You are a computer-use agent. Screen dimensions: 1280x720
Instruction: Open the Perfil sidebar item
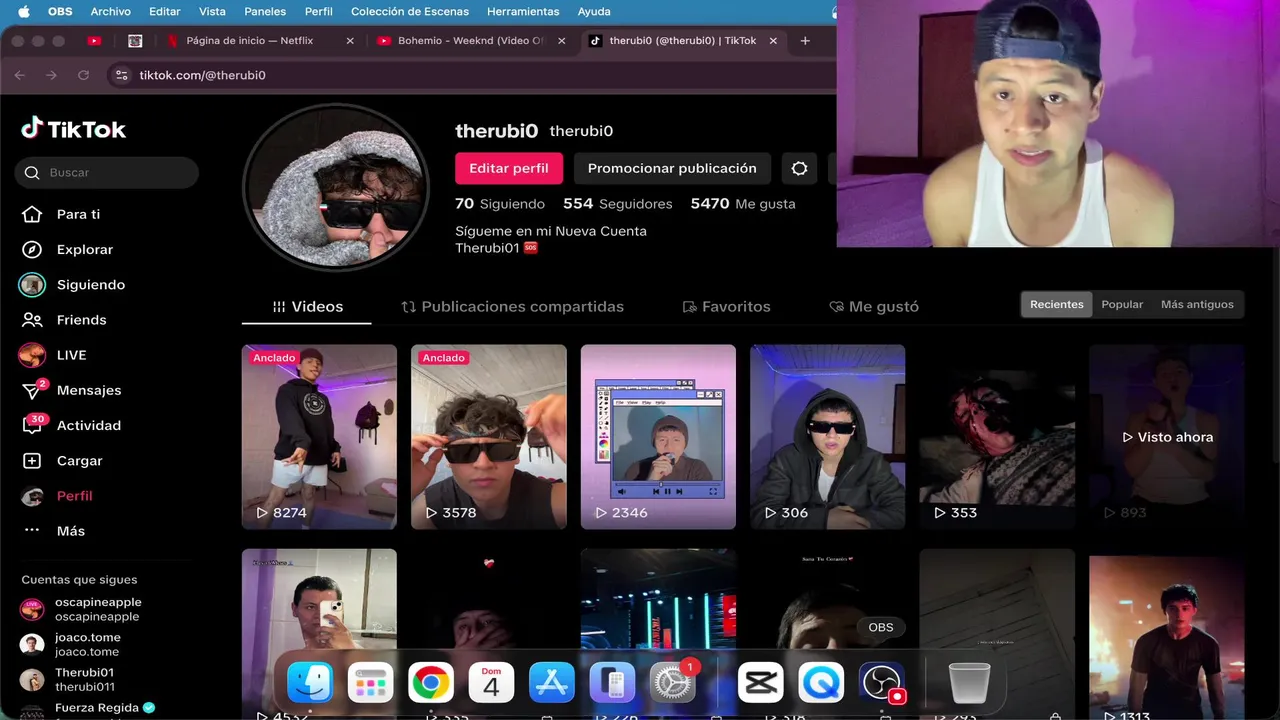(57, 496)
